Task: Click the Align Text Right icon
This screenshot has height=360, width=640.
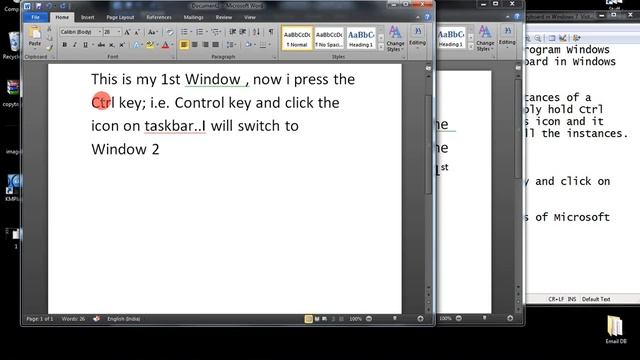Action: tap(205, 45)
